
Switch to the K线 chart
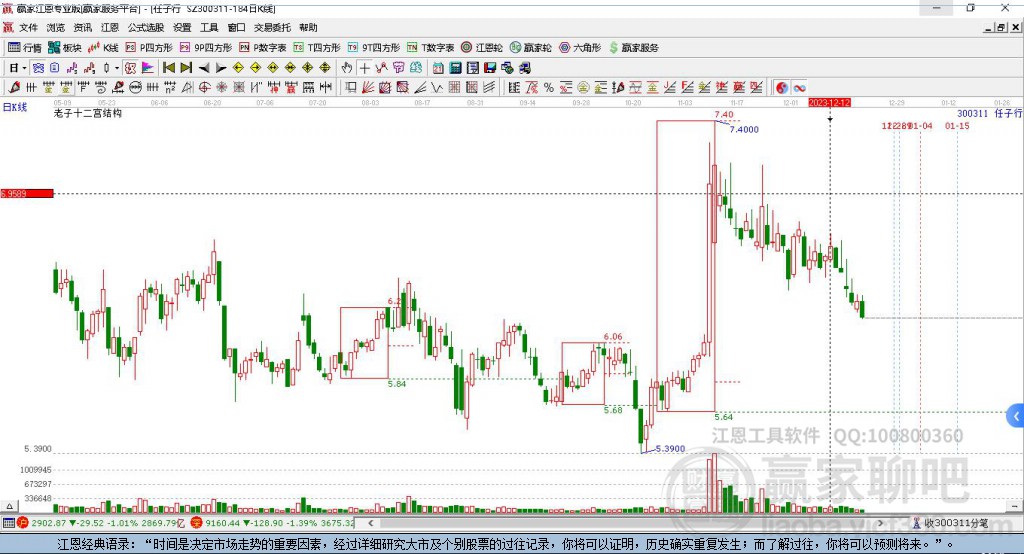pos(103,48)
